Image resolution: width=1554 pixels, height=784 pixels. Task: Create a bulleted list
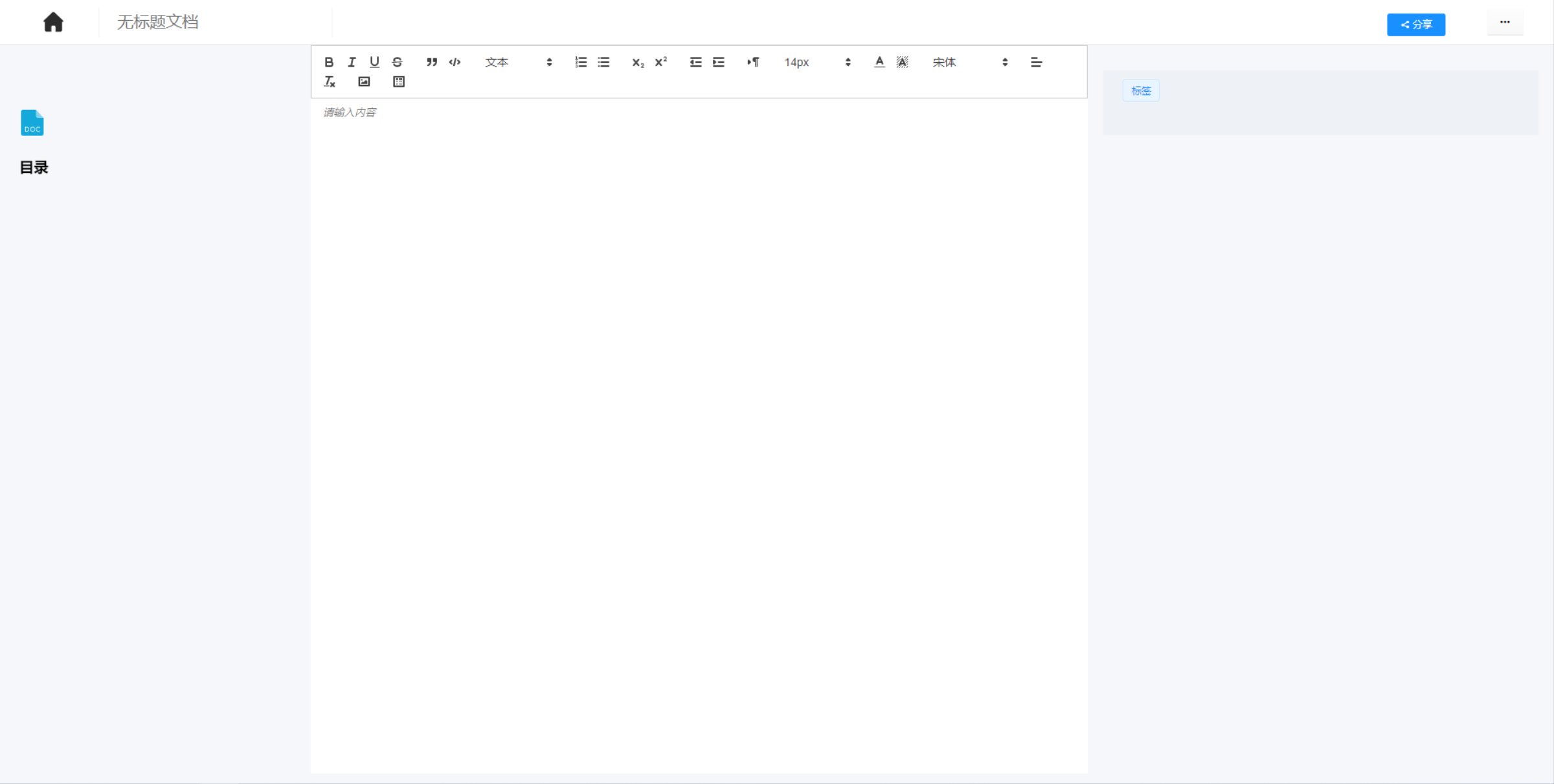[603, 62]
